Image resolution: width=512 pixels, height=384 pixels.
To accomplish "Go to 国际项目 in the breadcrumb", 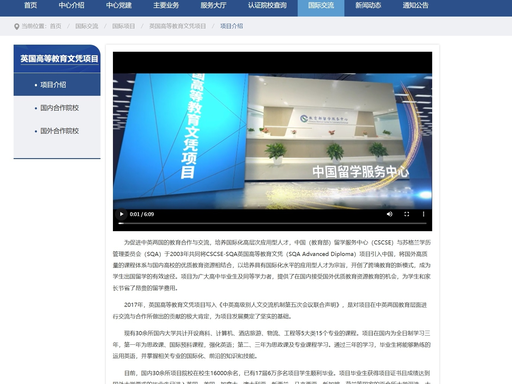I will pos(123,26).
